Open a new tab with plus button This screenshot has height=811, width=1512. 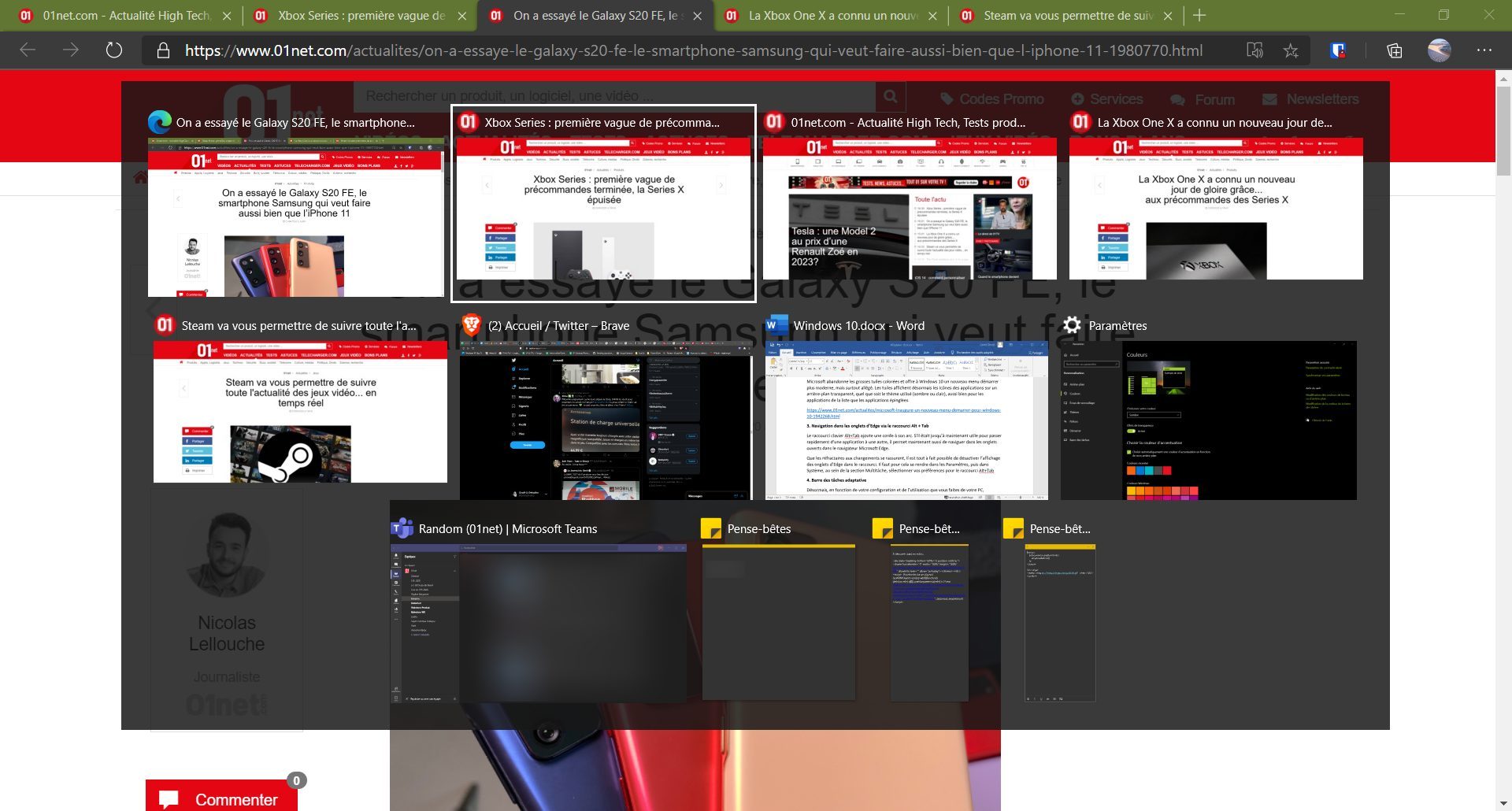tap(1199, 15)
